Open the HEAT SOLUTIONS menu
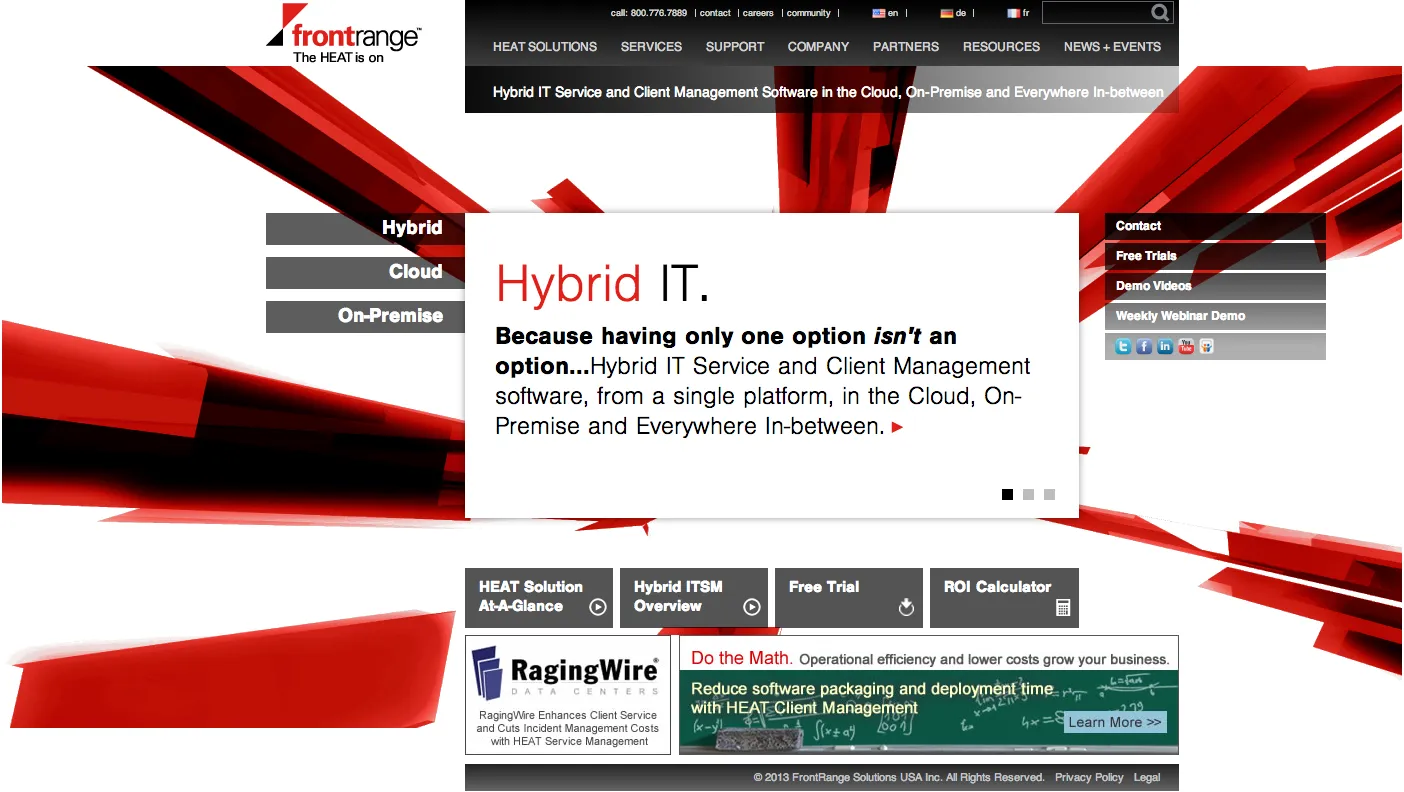The height and width of the screenshot is (792, 1404). pos(545,47)
